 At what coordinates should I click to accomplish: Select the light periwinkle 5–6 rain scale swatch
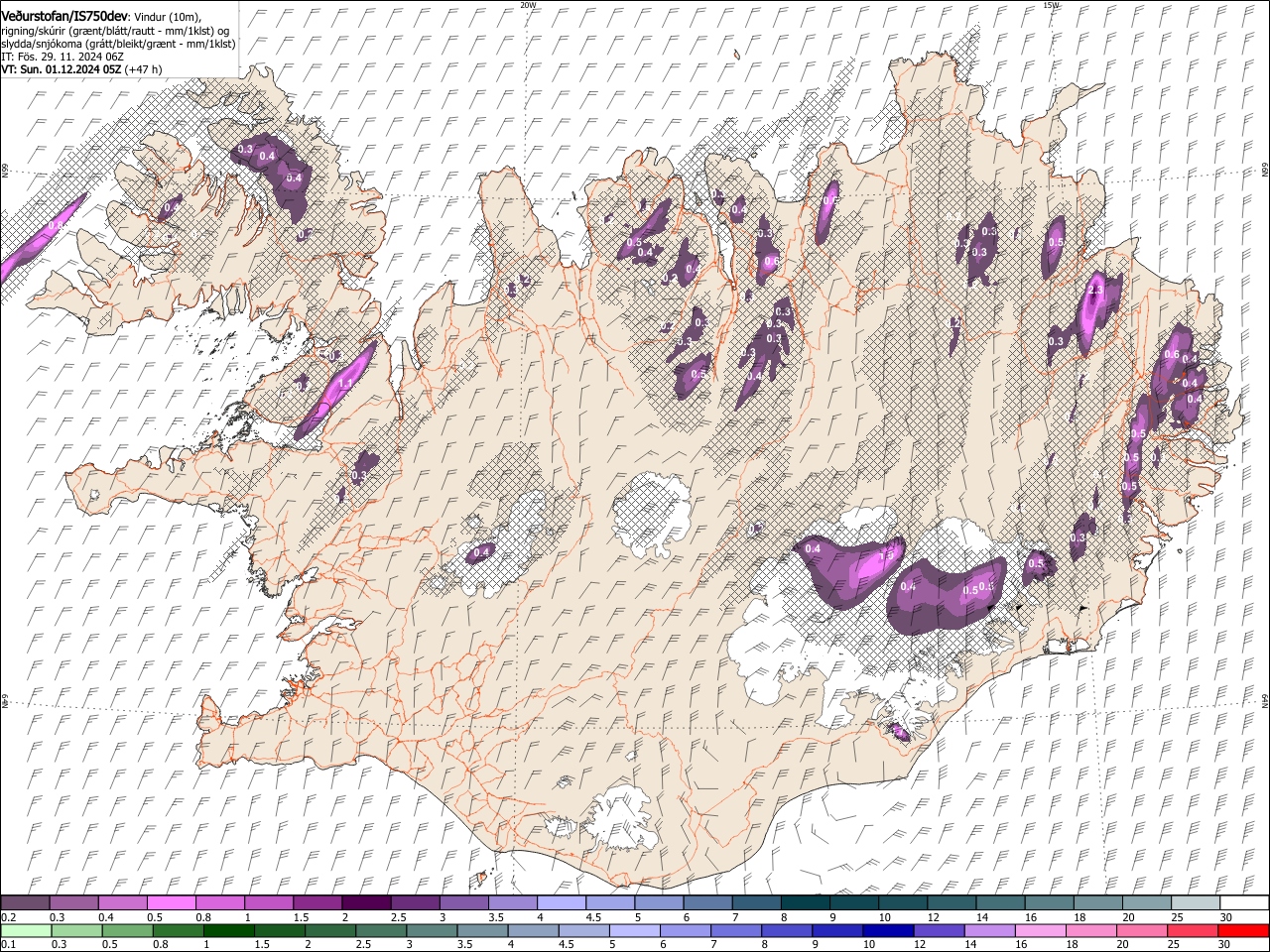click(635, 931)
